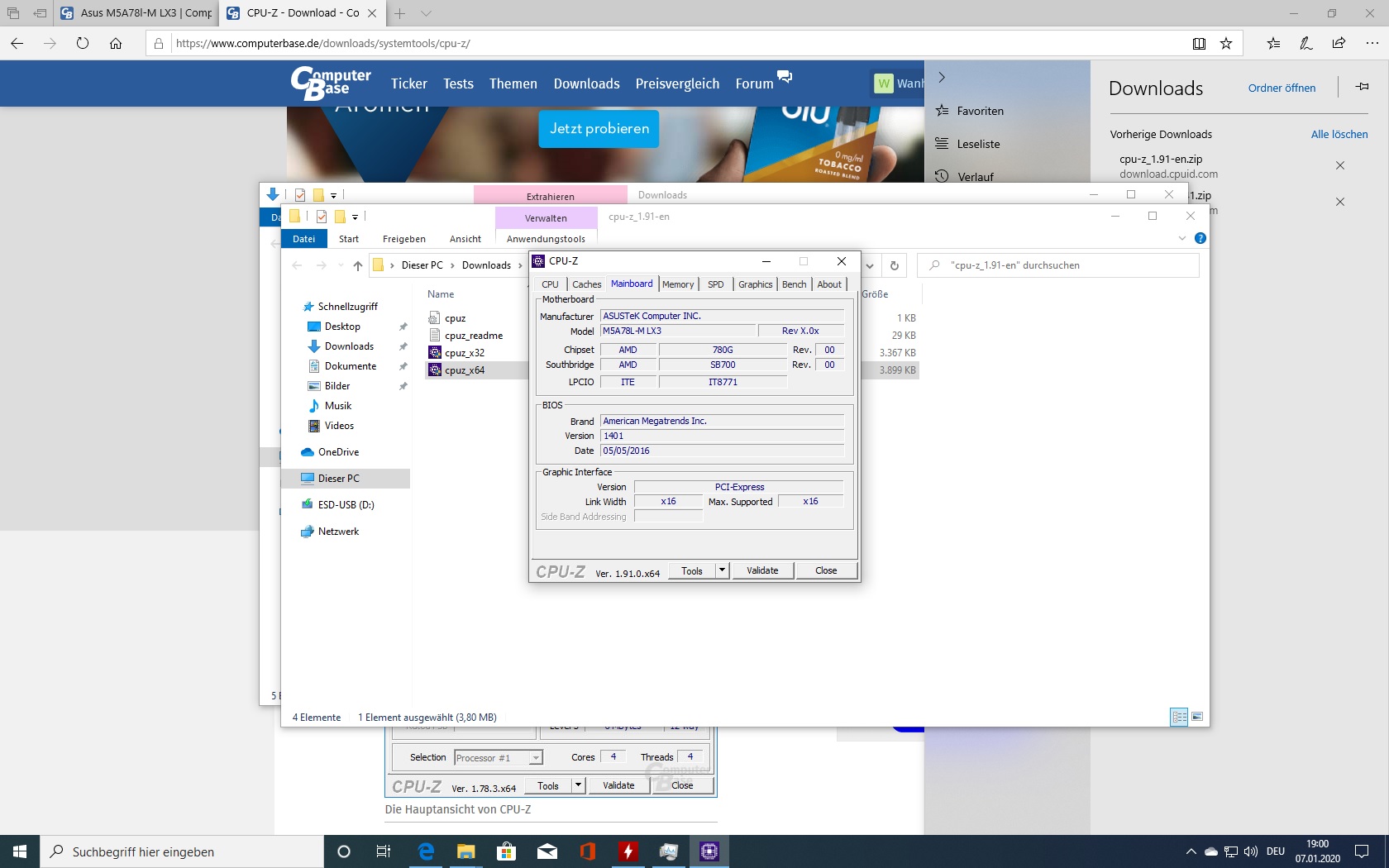Click Ordner öffnen in Edge Downloads panel

[x=1282, y=88]
